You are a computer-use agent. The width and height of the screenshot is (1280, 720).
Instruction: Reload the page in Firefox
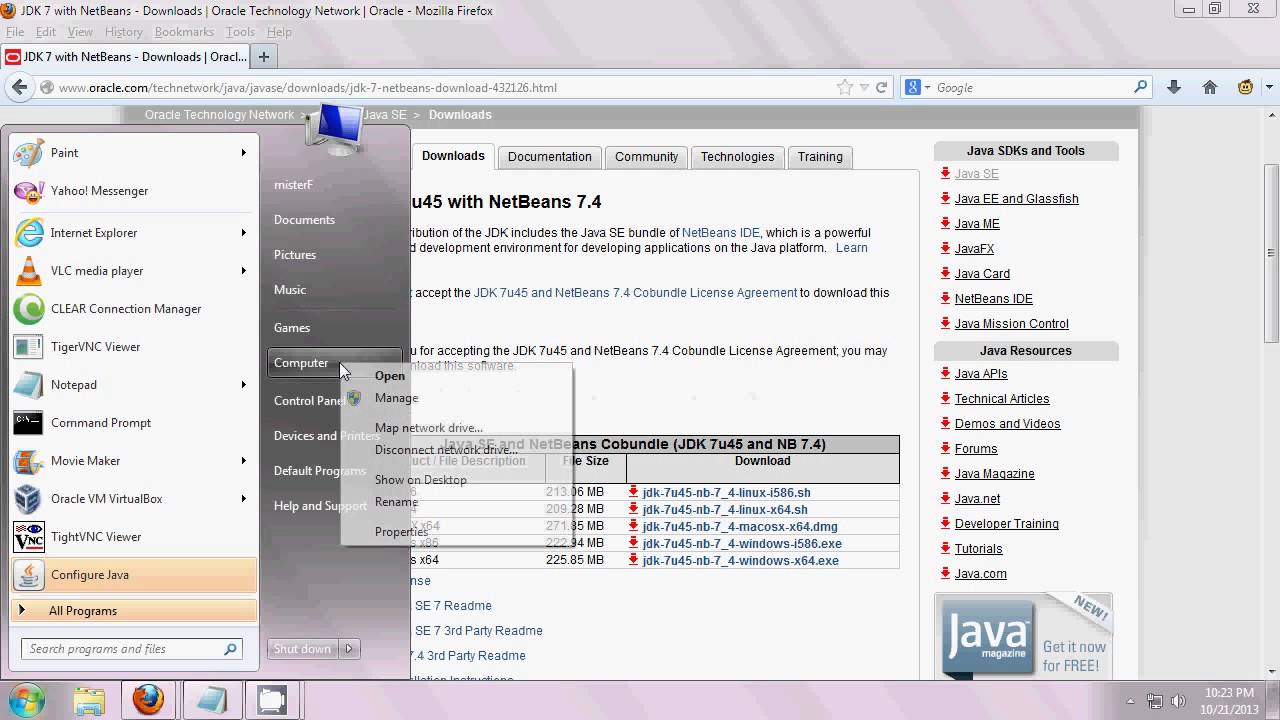(882, 88)
